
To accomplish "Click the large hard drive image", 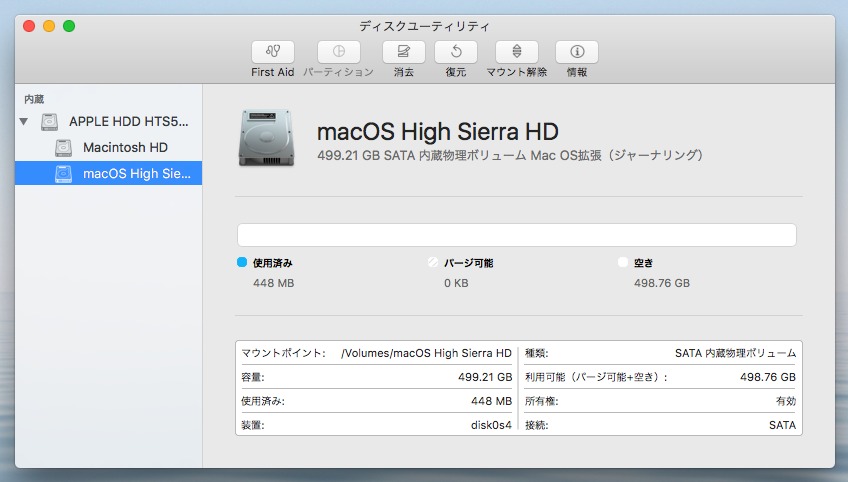I will (x=267, y=138).
